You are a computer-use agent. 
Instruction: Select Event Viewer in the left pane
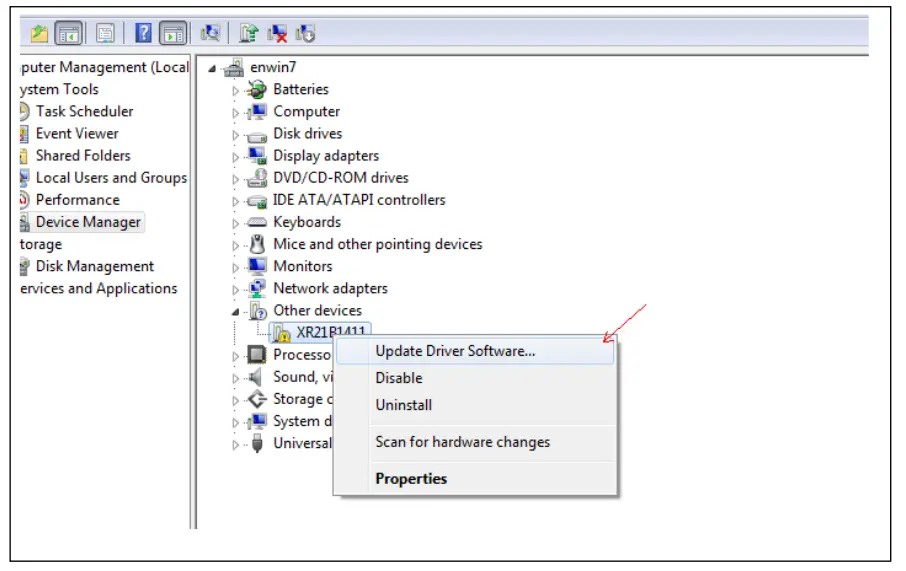pyautogui.click(x=77, y=134)
